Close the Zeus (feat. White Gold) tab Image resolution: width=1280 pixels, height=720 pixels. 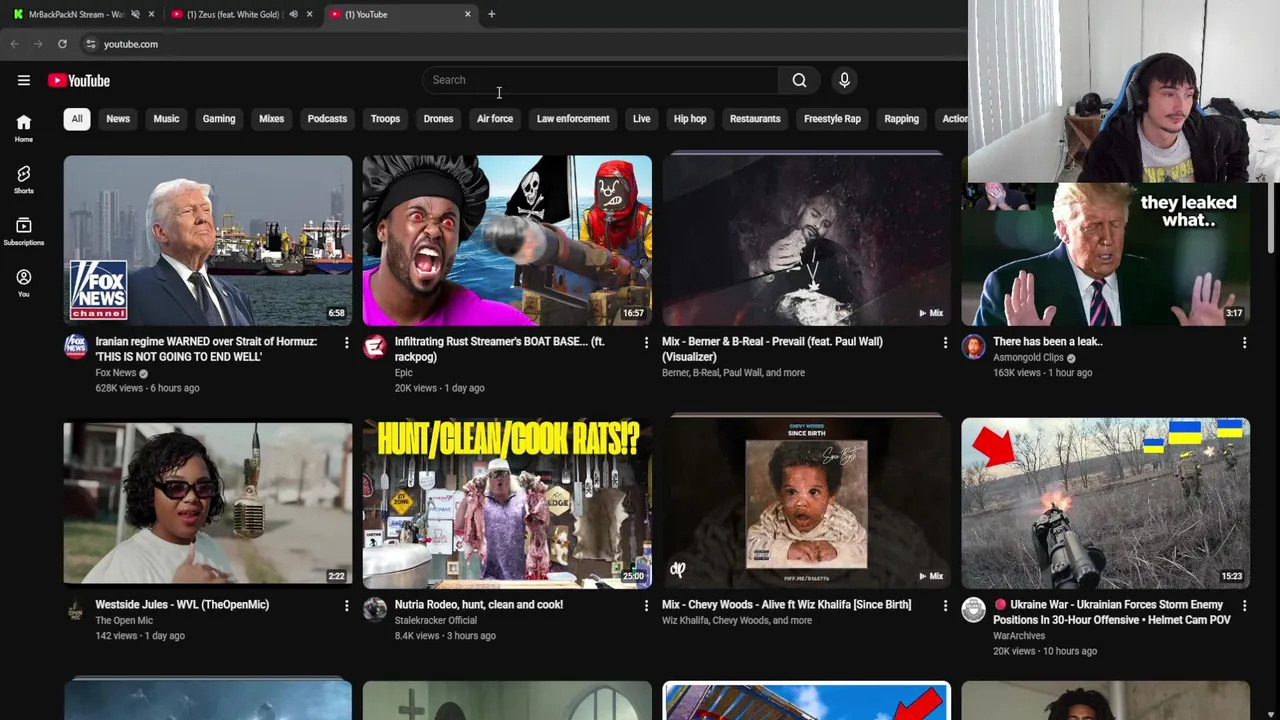pyautogui.click(x=309, y=14)
